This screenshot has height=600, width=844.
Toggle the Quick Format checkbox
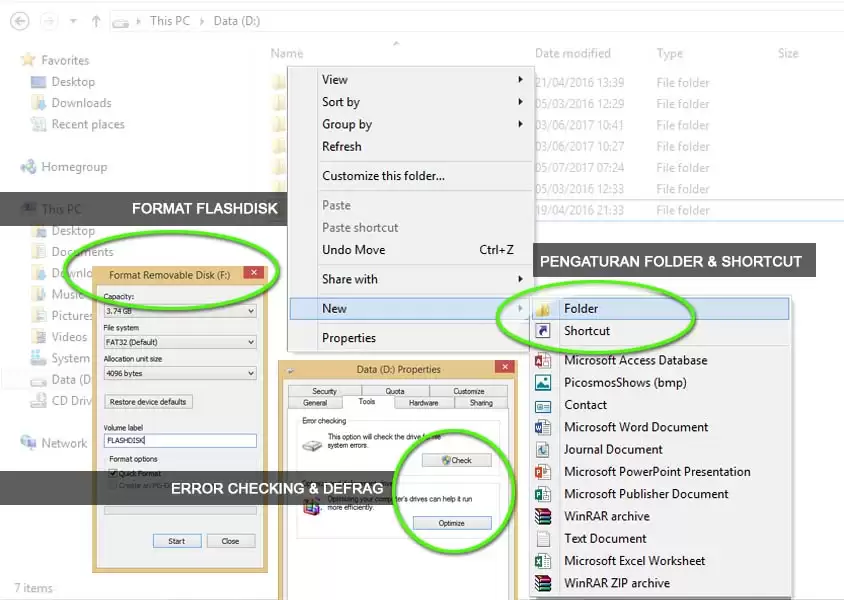113,473
